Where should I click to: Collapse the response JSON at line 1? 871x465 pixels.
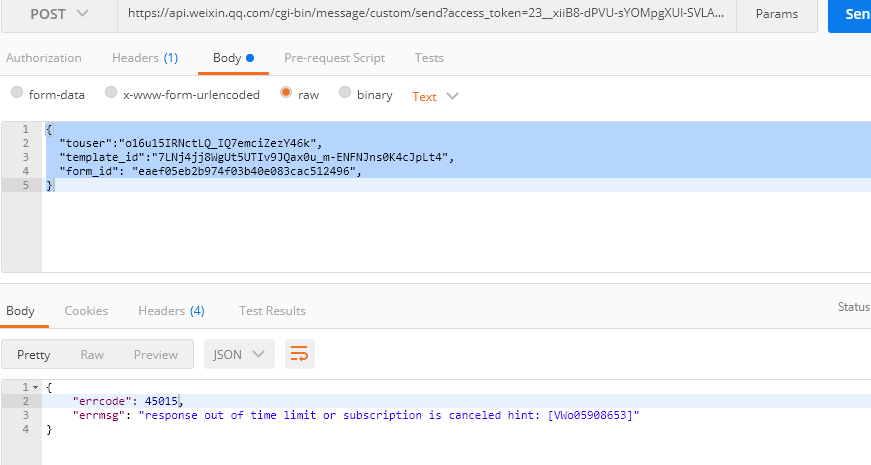(36, 387)
